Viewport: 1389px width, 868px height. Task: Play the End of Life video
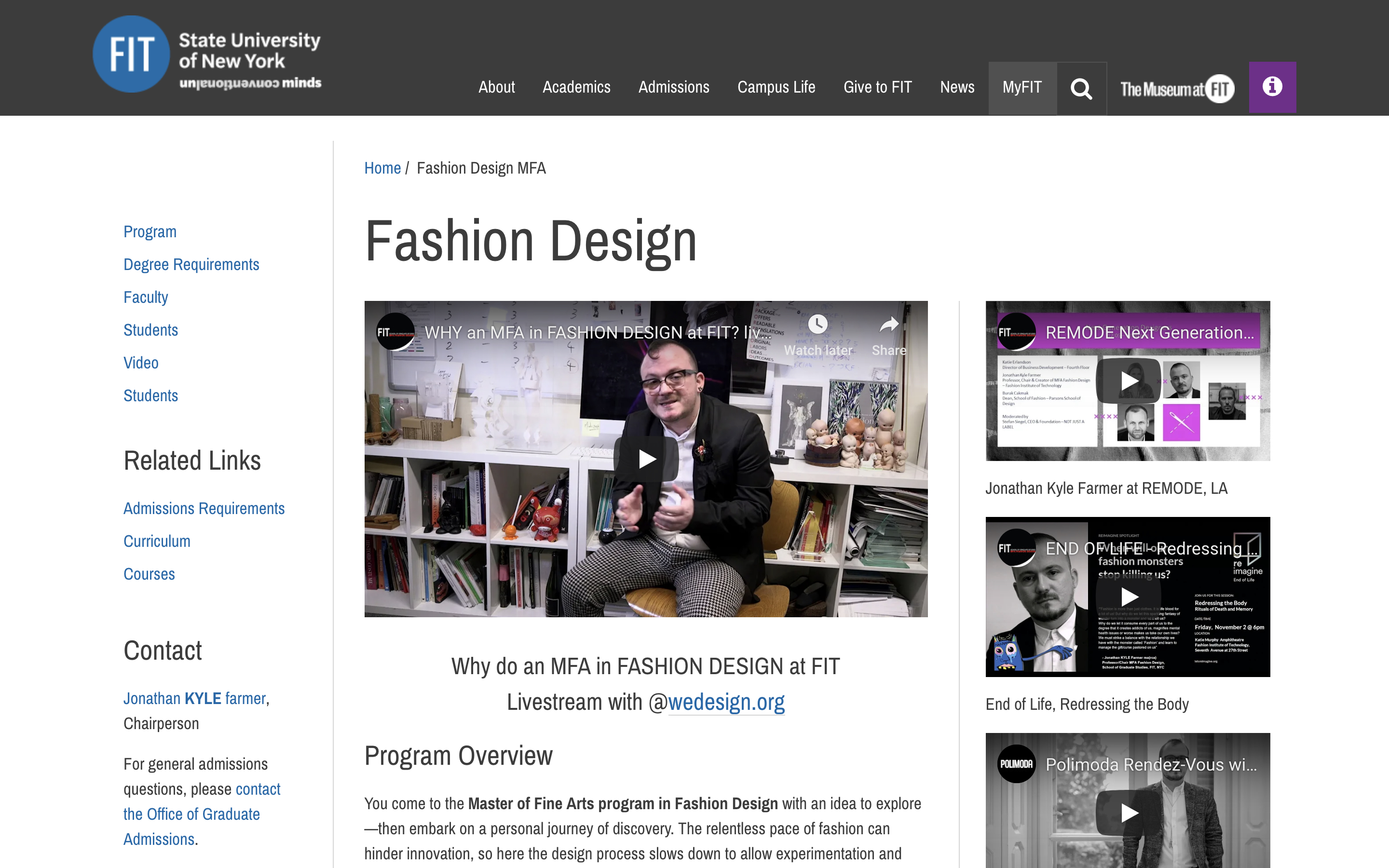pos(1128,597)
